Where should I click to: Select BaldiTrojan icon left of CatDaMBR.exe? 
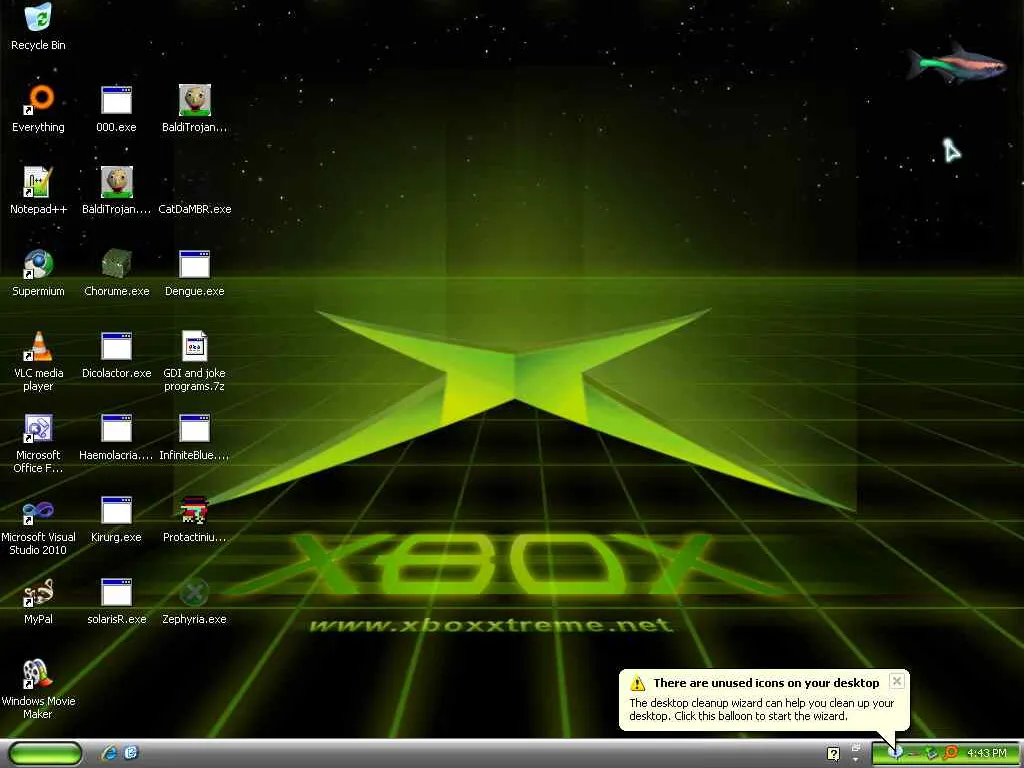116,182
